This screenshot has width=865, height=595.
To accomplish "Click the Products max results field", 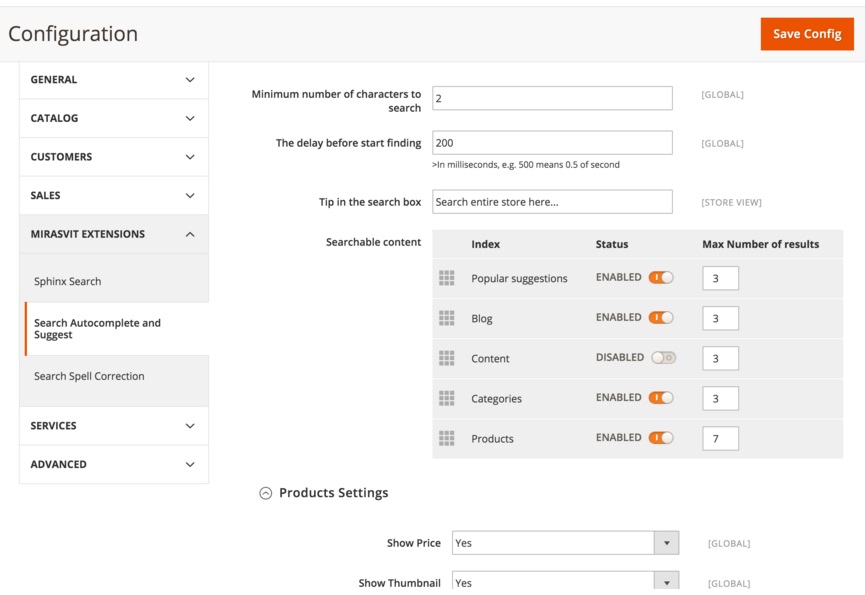I will coord(720,438).
